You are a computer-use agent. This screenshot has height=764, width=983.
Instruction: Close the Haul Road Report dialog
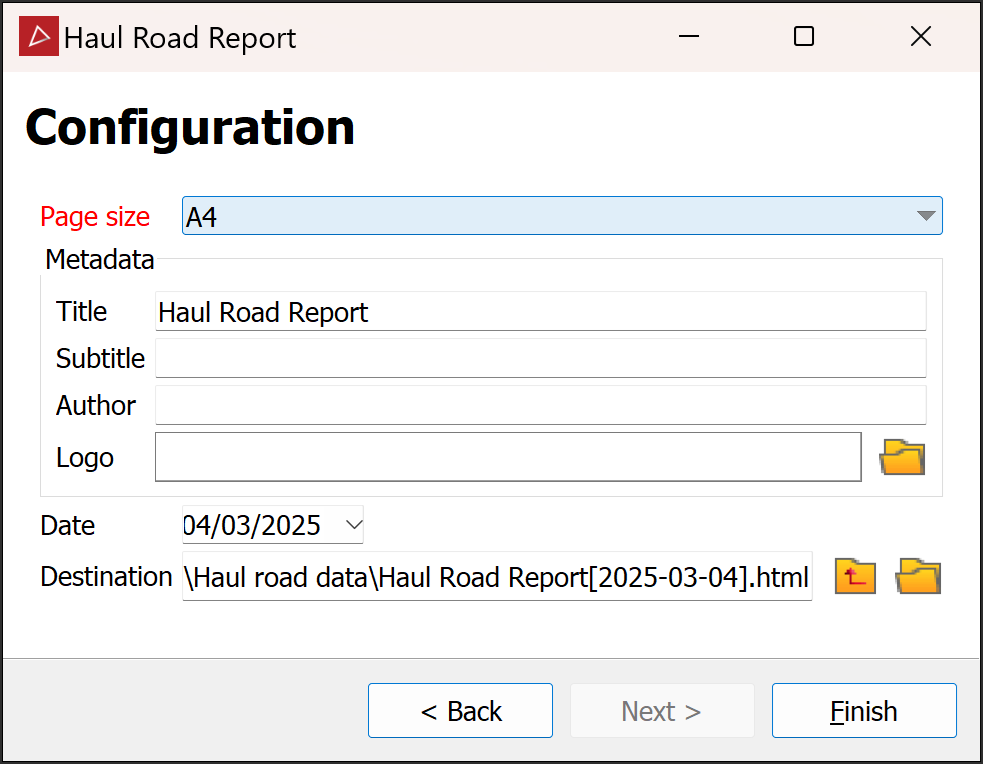coord(920,37)
